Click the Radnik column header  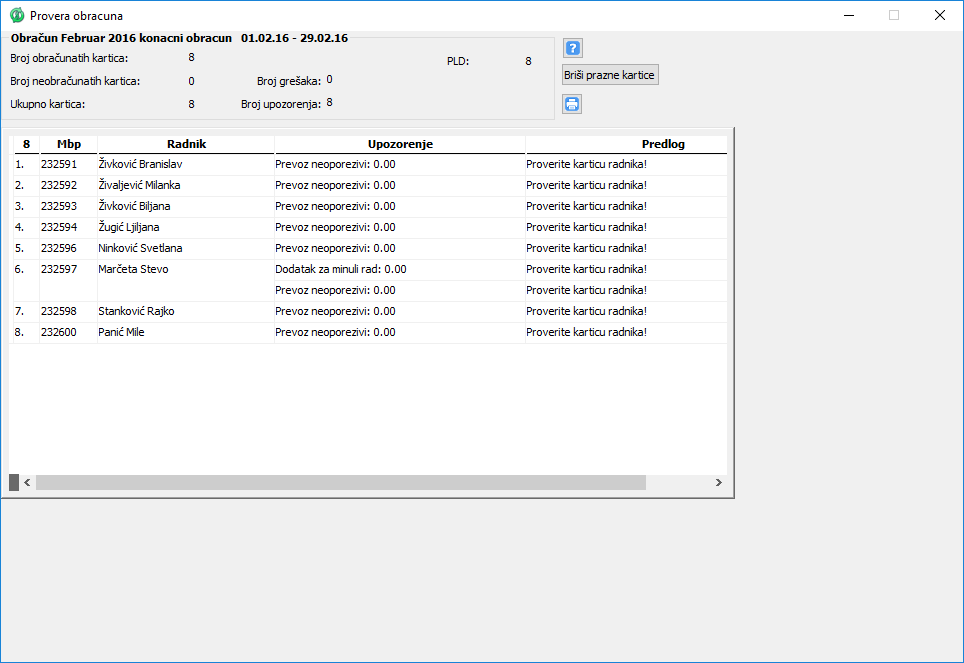(x=186, y=144)
